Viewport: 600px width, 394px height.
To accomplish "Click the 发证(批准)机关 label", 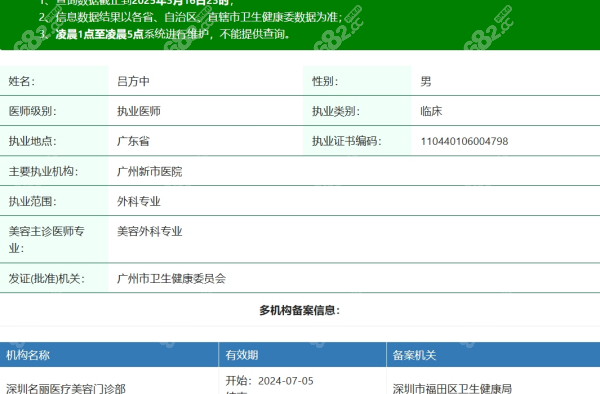I will coord(47,278).
